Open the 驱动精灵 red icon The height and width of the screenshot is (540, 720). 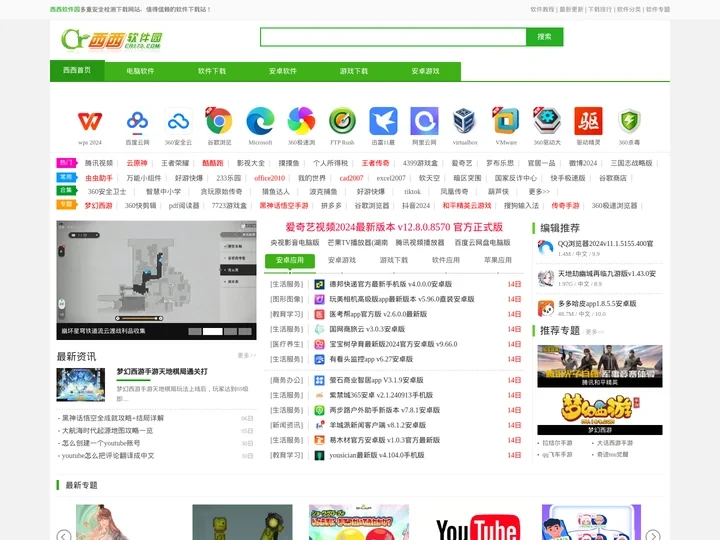point(588,121)
